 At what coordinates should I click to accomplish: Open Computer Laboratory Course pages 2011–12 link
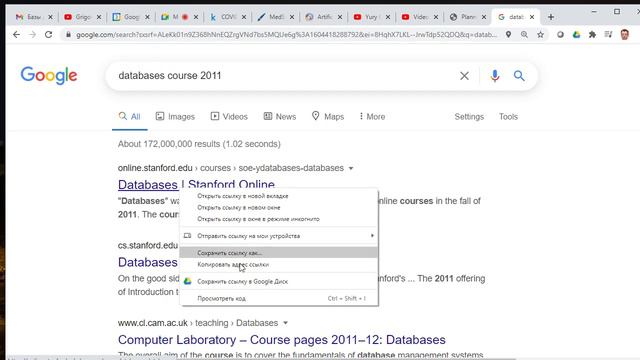point(282,340)
